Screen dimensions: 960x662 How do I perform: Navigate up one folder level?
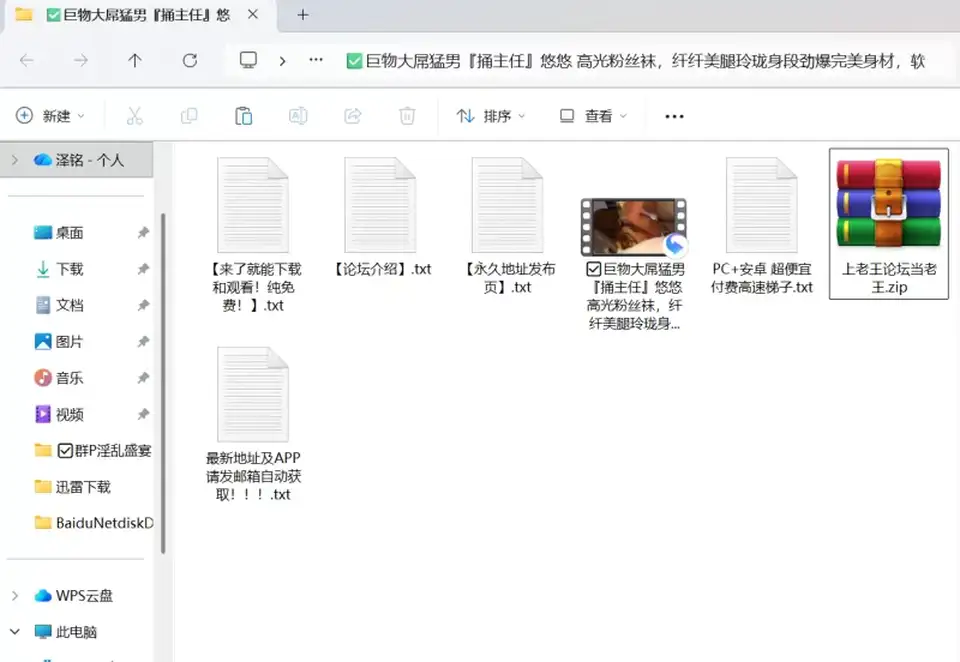135,60
